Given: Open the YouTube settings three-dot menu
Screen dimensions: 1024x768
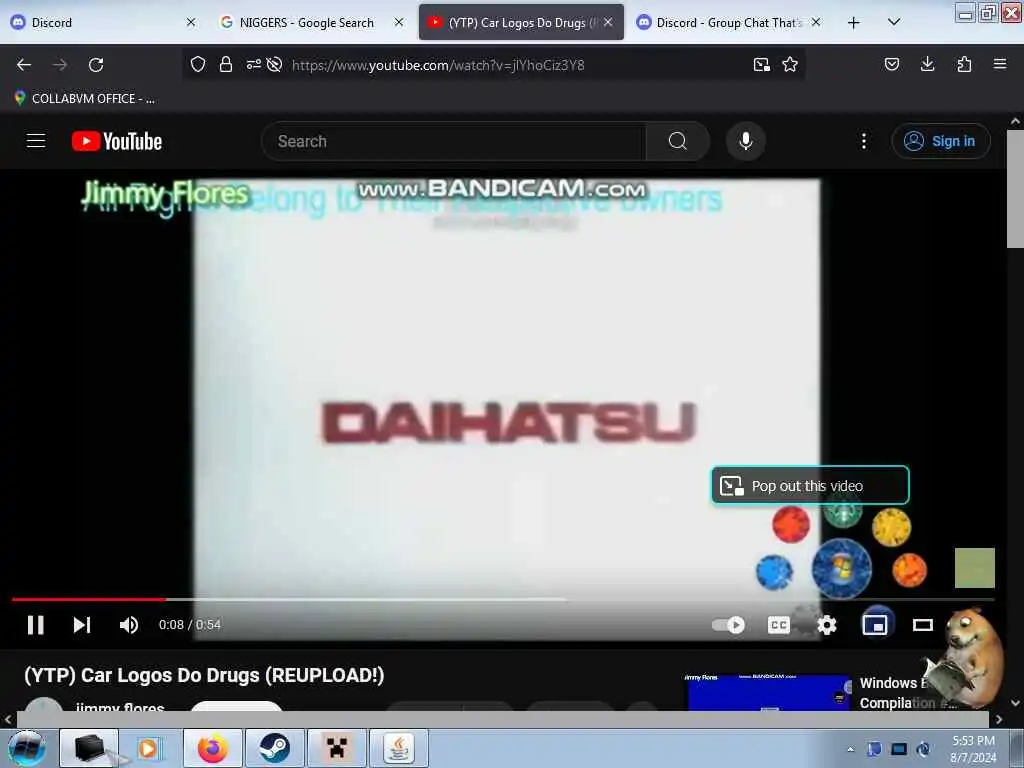Looking at the screenshot, I should [x=864, y=141].
